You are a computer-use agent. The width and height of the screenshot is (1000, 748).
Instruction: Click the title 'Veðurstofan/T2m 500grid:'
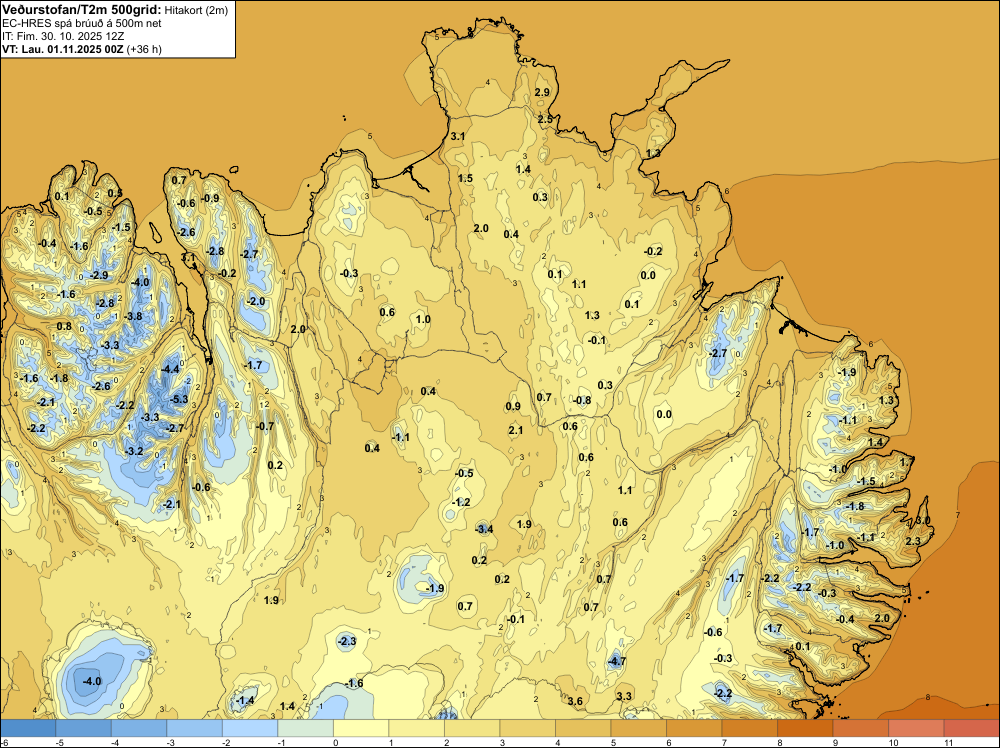click(x=82, y=10)
